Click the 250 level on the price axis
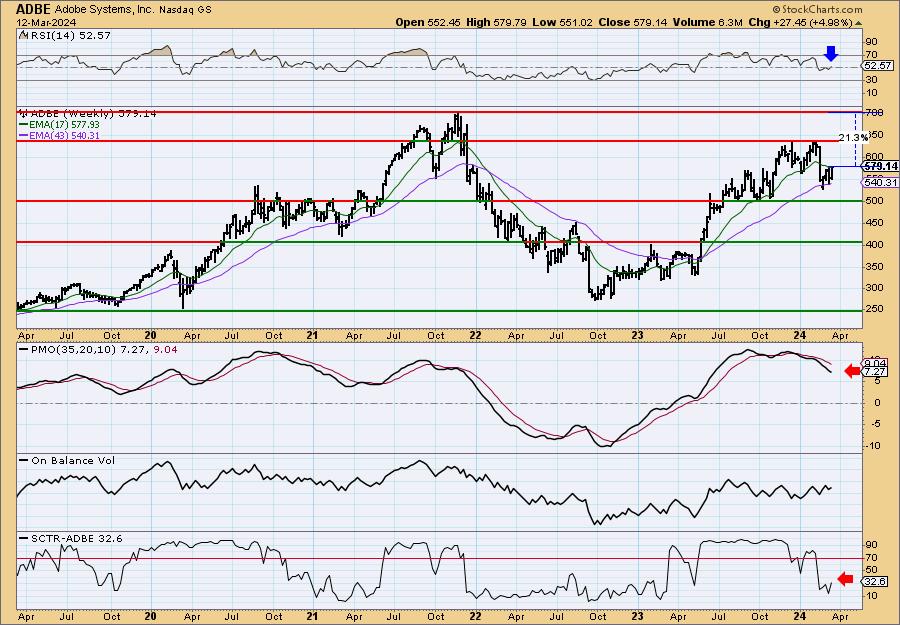Image resolution: width=900 pixels, height=625 pixels. (874, 310)
